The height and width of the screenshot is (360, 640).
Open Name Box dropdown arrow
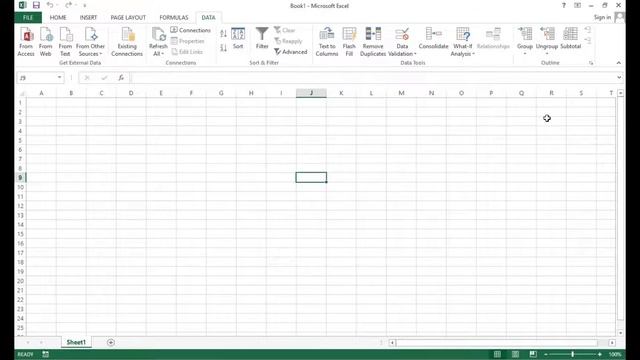coord(60,78)
